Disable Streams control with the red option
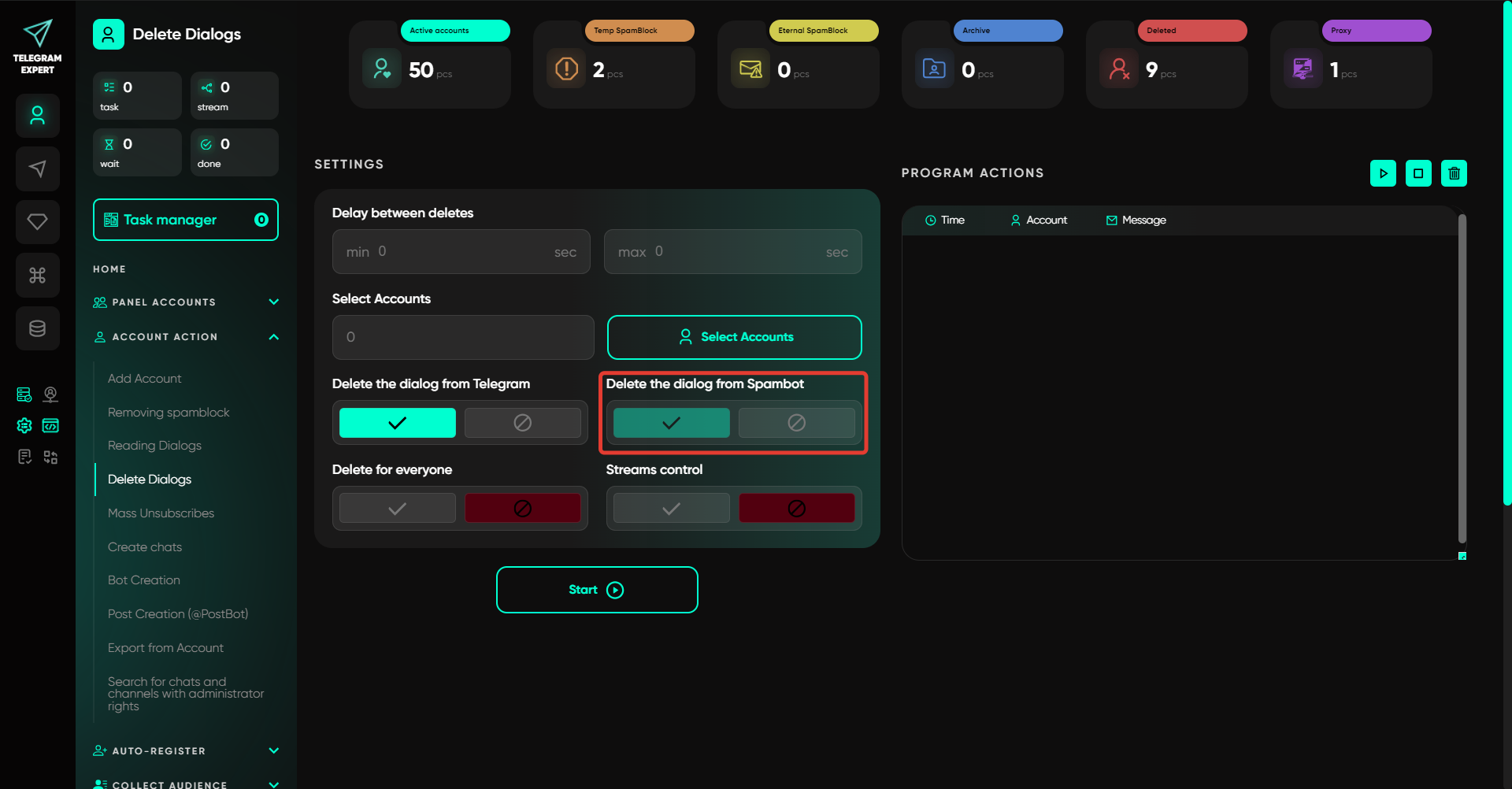1512x789 pixels. 796,509
